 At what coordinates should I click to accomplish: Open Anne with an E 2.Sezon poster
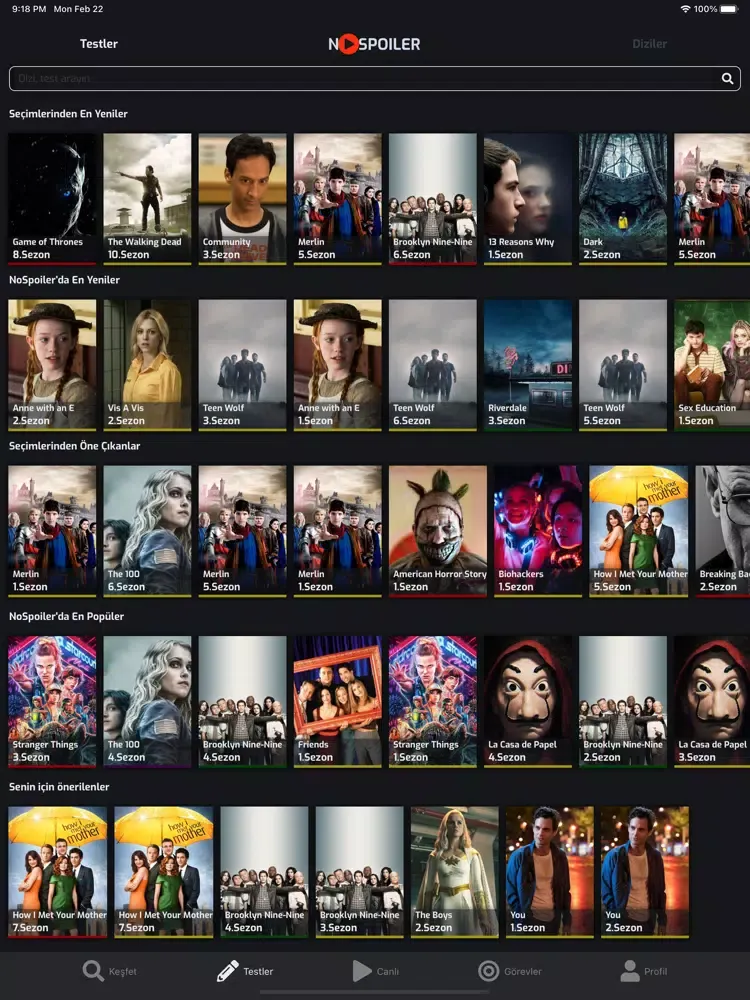[x=52, y=365]
